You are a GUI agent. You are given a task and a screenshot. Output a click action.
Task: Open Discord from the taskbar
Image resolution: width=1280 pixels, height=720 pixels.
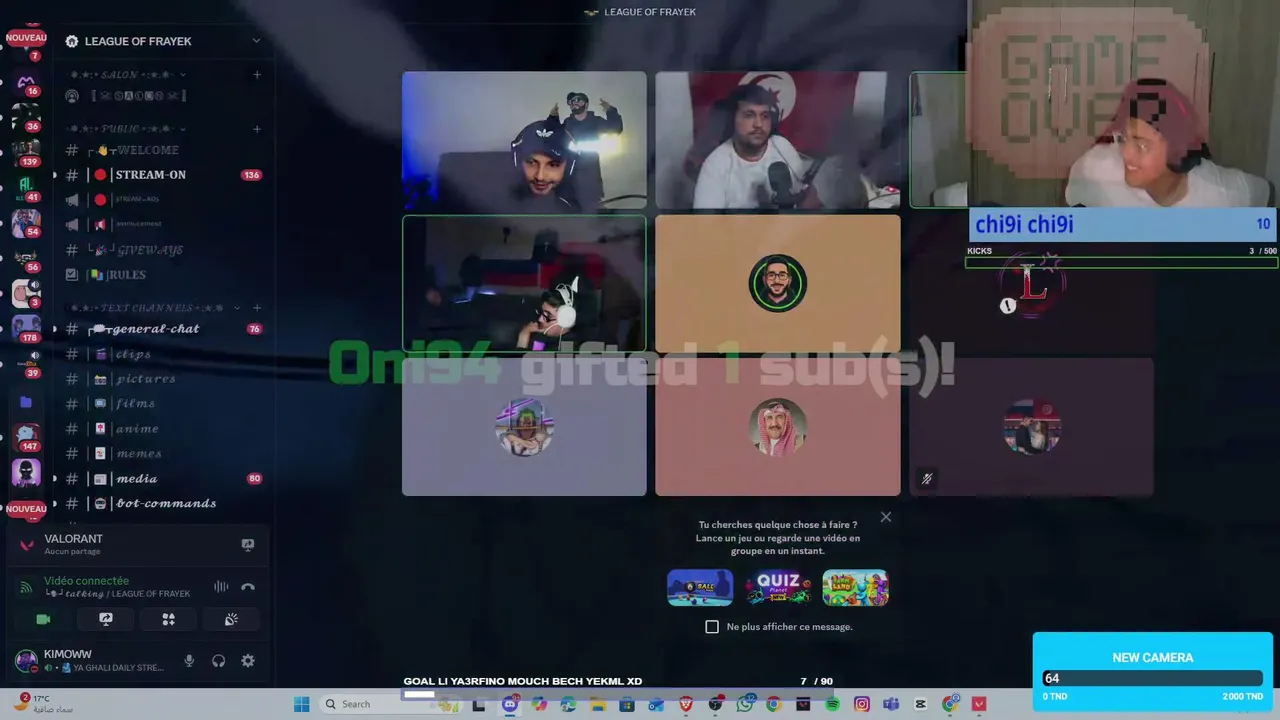coord(510,704)
